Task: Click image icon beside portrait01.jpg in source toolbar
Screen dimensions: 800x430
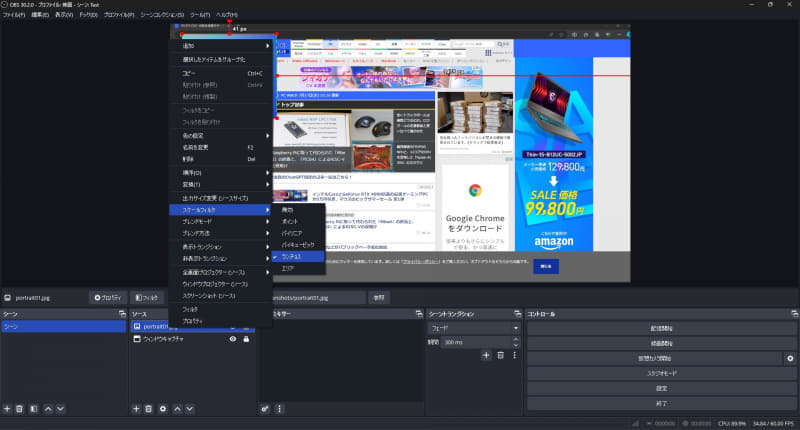Action: click(8, 298)
